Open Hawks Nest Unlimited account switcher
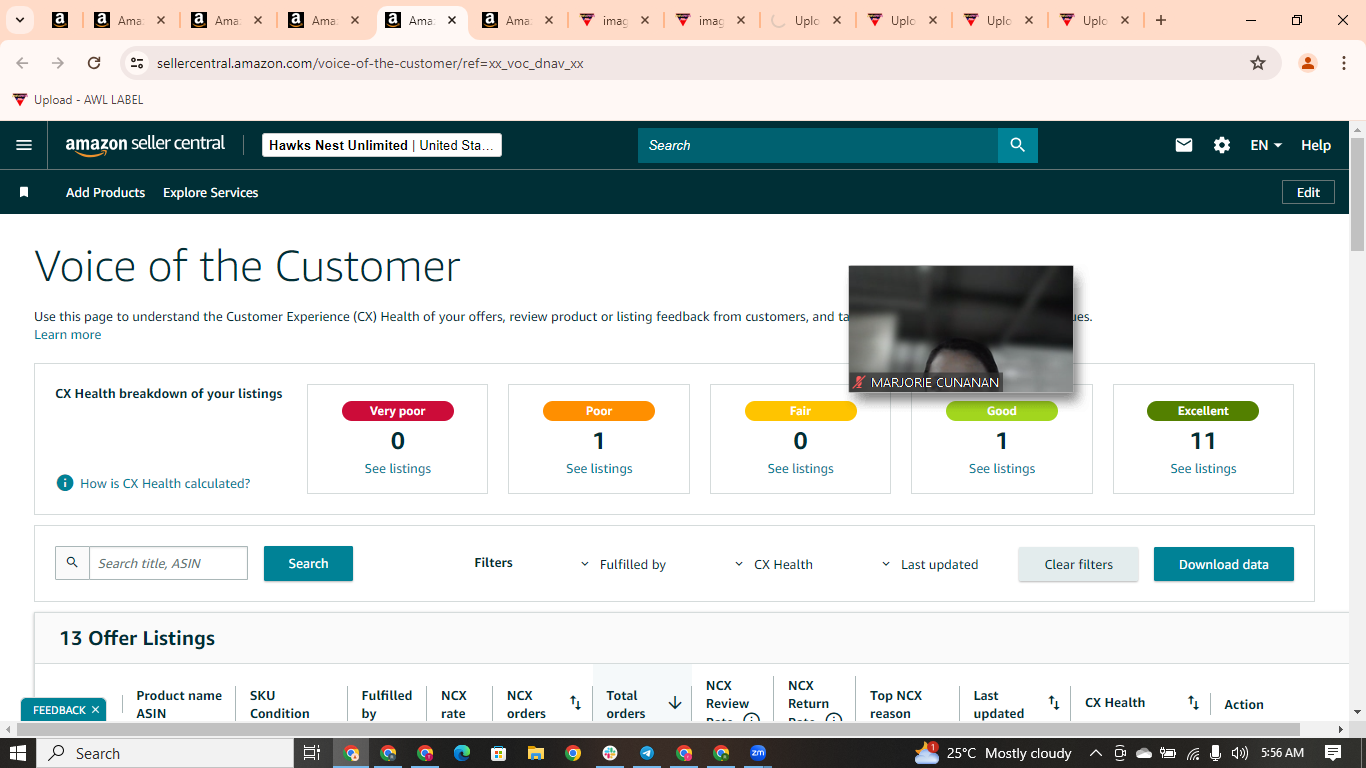This screenshot has height=768, width=1366. tap(382, 145)
